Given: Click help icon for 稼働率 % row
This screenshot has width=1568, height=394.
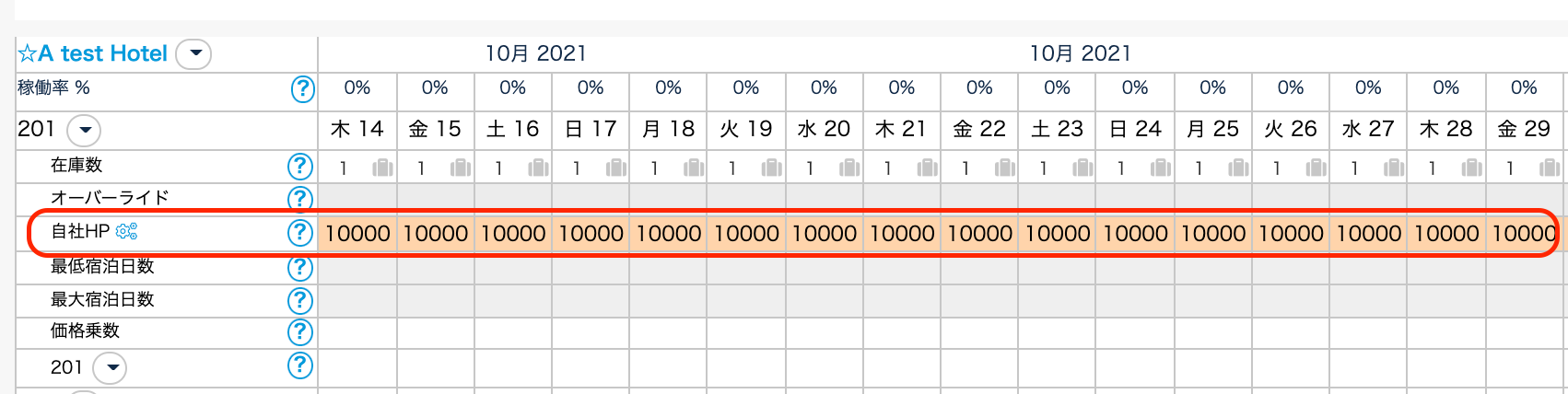Looking at the screenshot, I should [302, 89].
